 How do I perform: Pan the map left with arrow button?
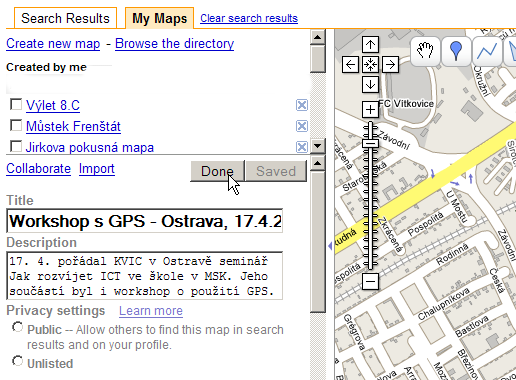tap(350, 64)
